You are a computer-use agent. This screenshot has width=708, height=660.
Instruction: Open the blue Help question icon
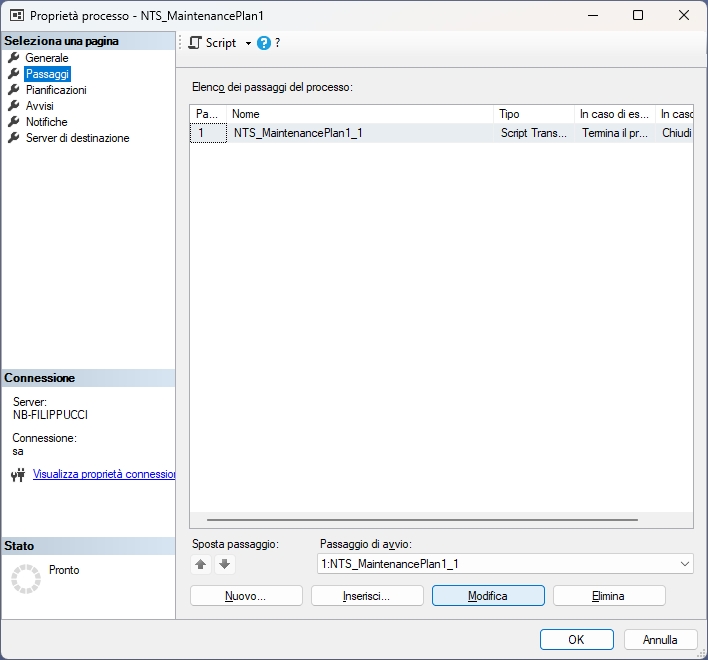pos(264,43)
